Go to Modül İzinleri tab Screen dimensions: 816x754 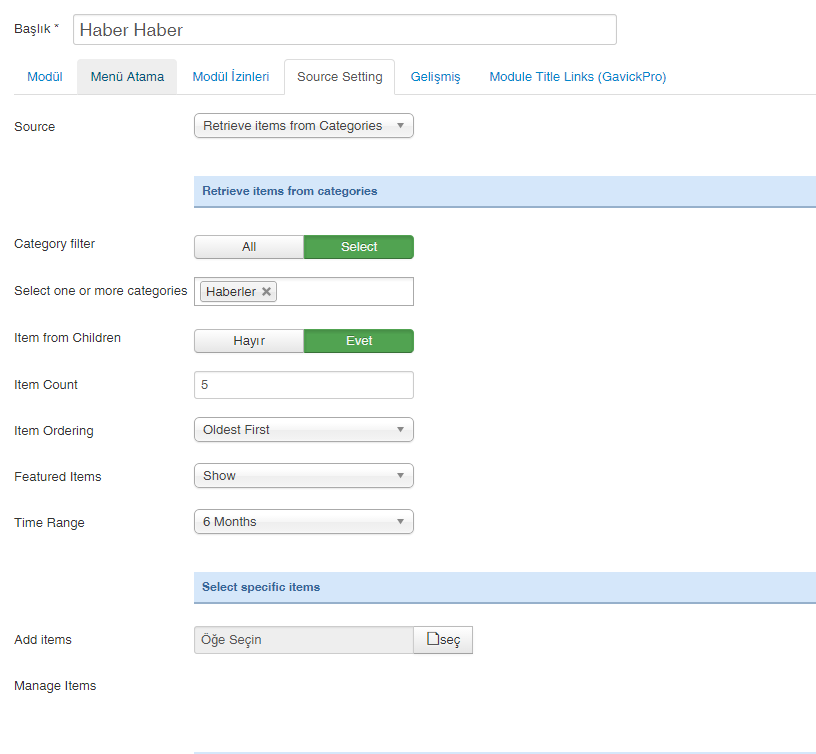tap(231, 77)
